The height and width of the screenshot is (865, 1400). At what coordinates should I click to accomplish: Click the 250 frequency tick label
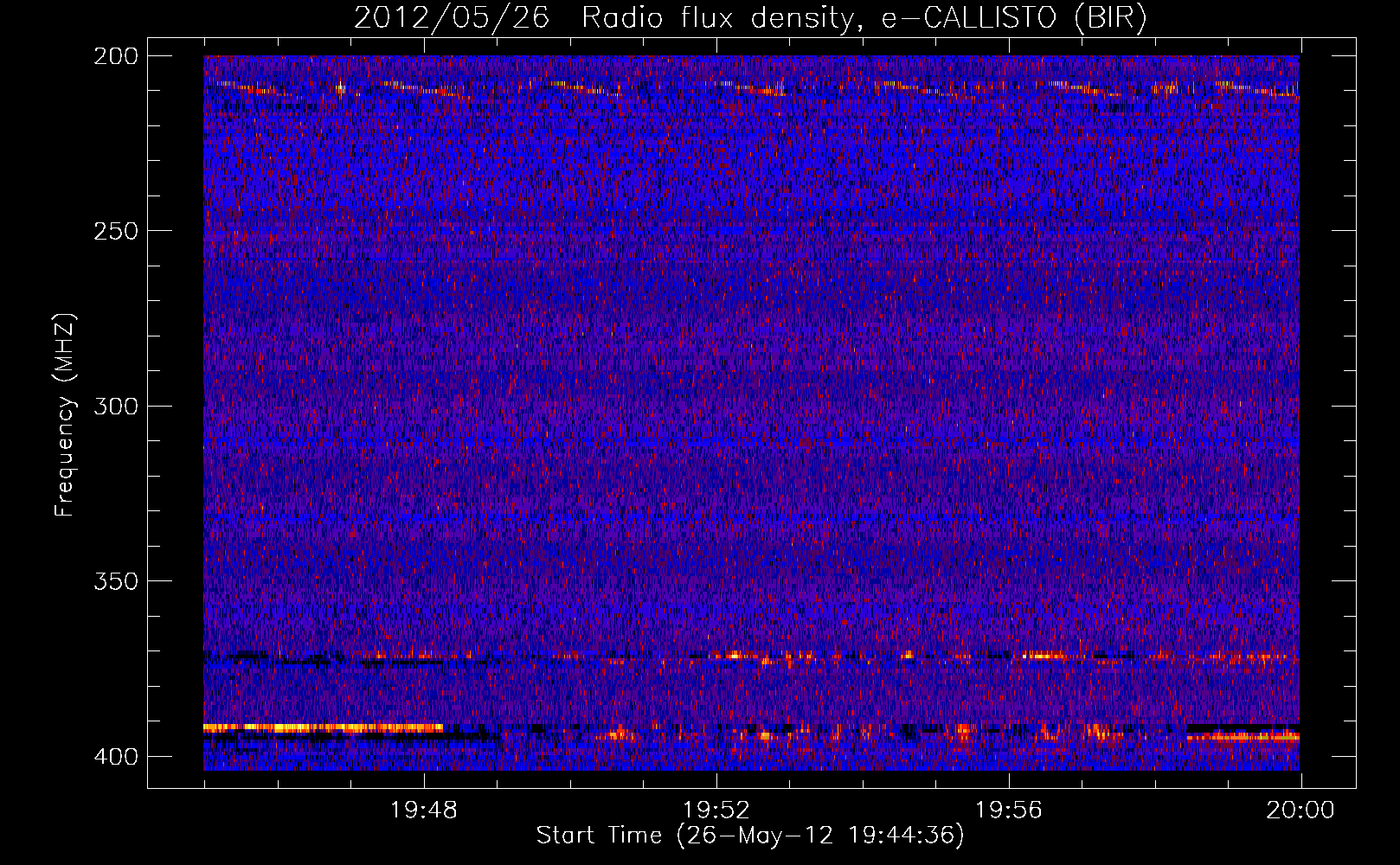click(116, 231)
